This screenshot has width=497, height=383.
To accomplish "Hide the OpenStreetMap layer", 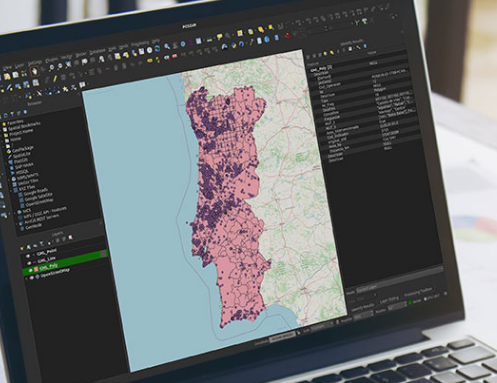I will [x=32, y=277].
